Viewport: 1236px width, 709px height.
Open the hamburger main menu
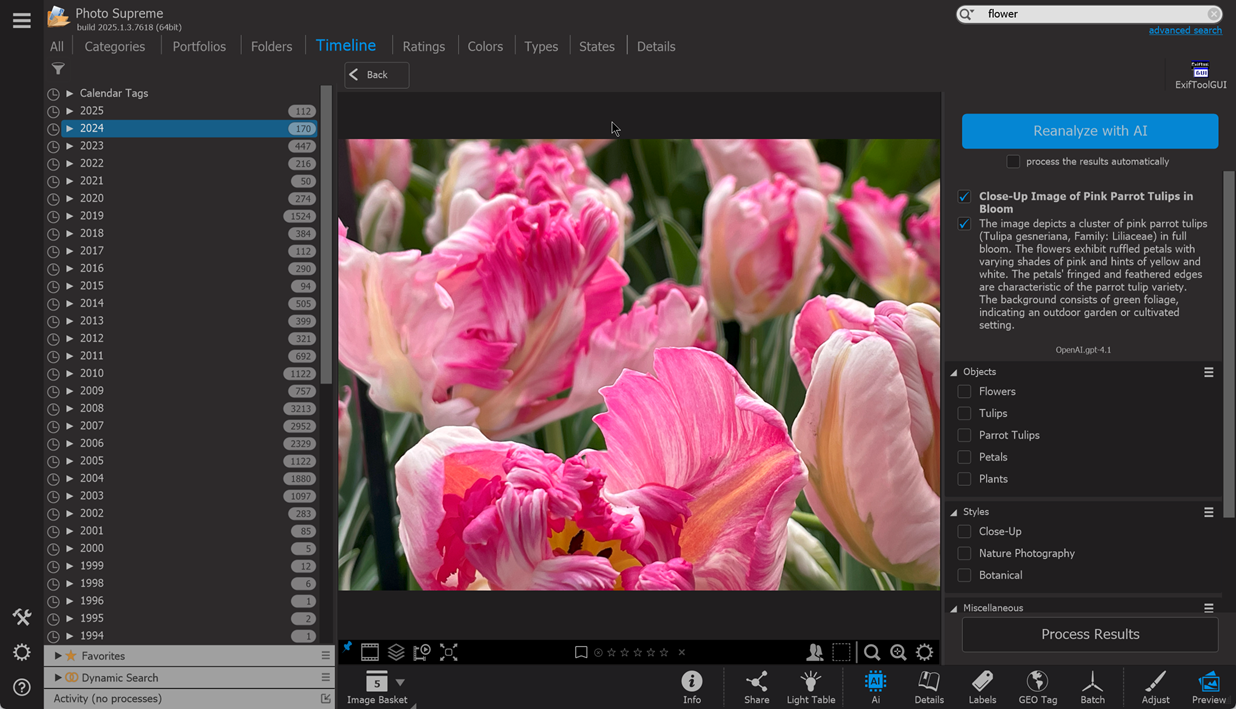[x=21, y=20]
